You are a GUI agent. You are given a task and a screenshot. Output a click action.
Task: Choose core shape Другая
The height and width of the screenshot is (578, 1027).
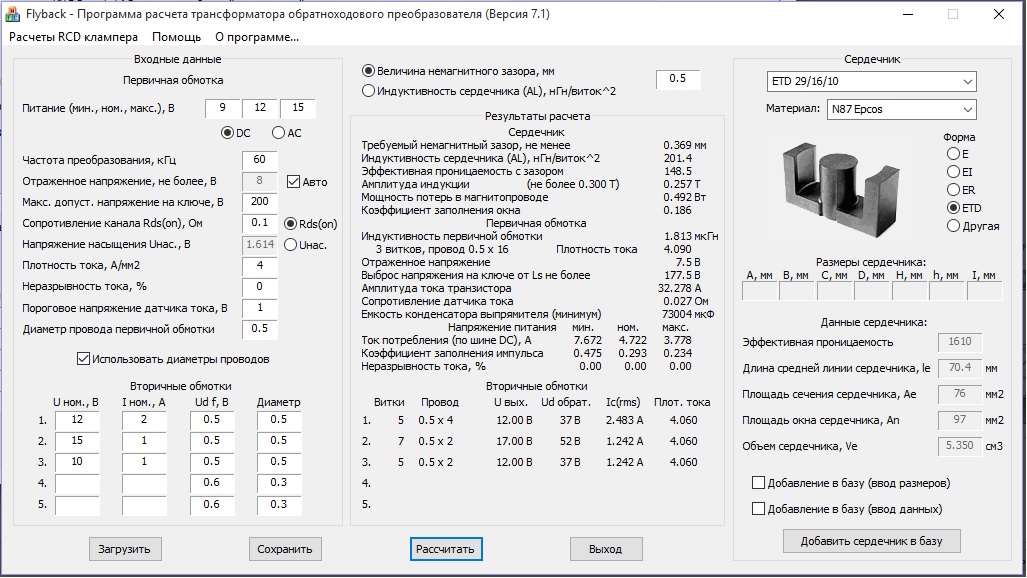pyautogui.click(x=953, y=226)
